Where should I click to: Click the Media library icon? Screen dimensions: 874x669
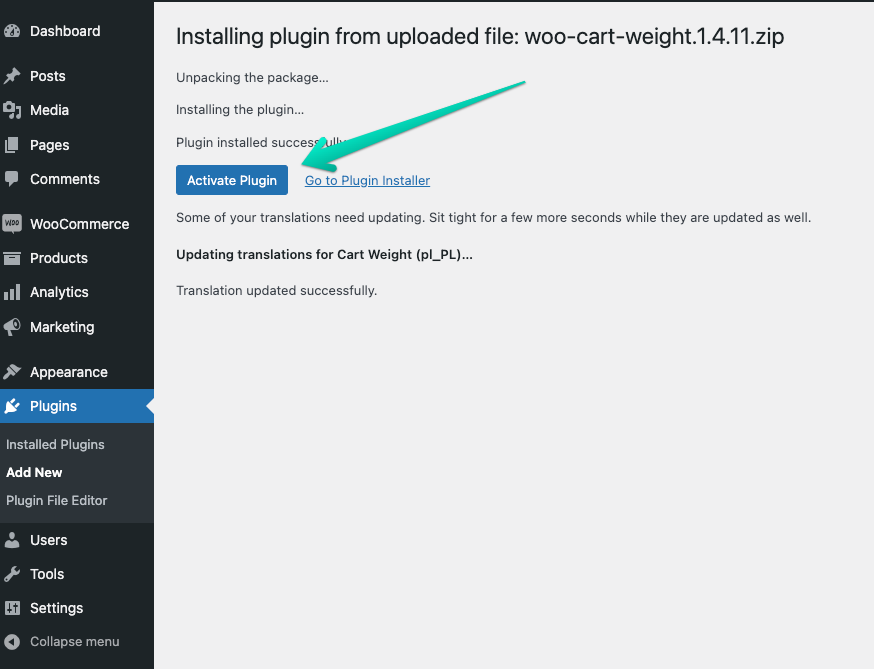[12, 110]
